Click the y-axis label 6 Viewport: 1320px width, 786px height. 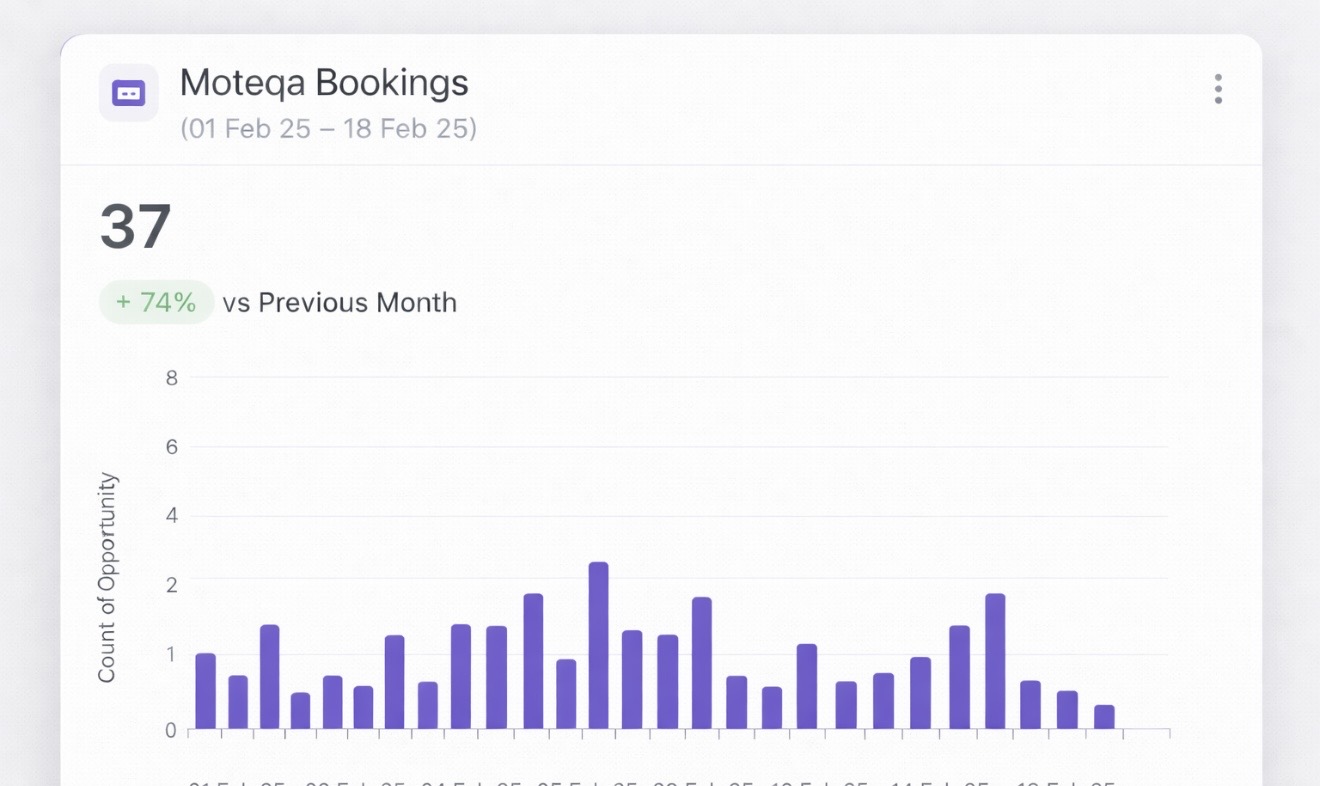172,447
